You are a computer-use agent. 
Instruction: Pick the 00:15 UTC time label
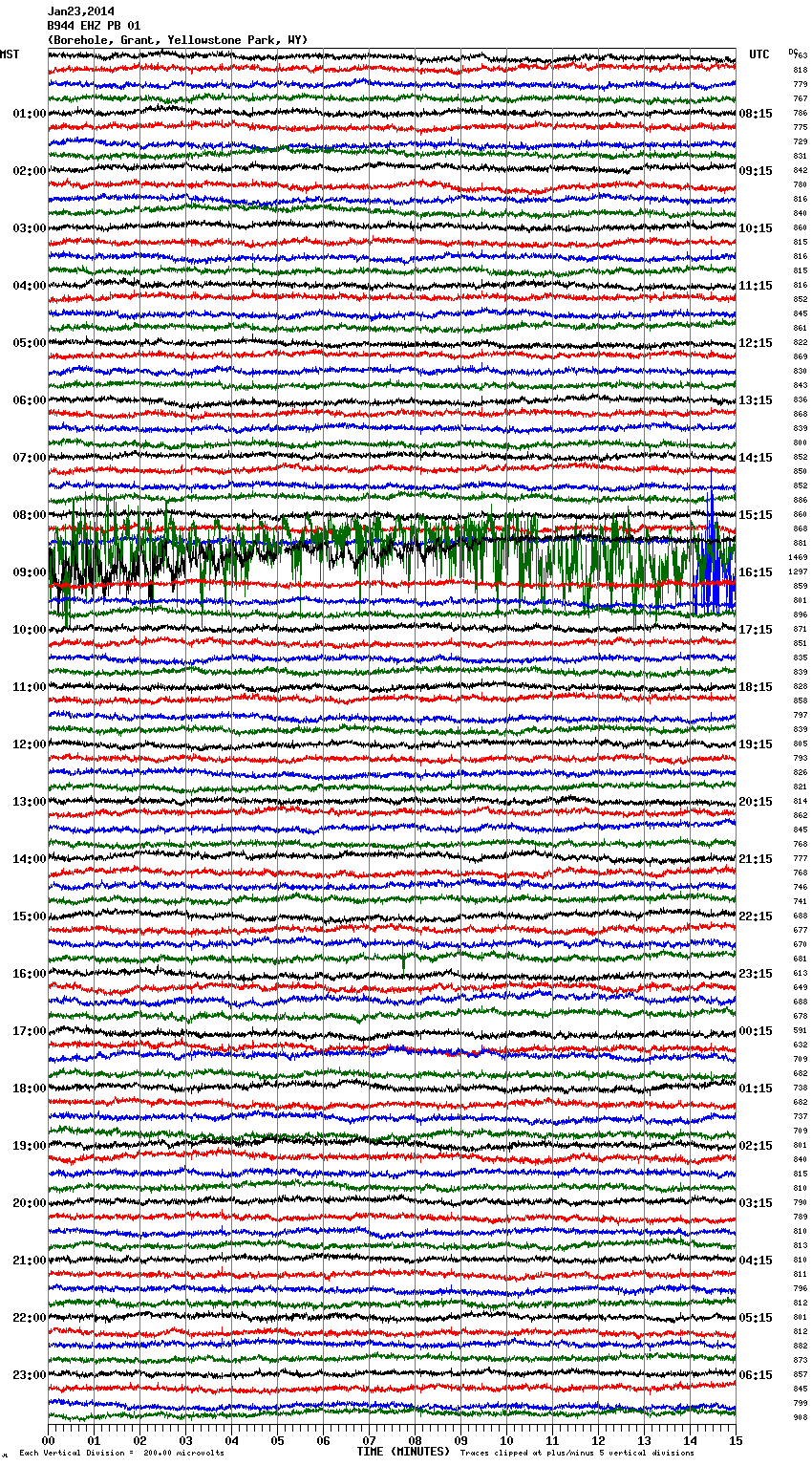click(756, 1031)
